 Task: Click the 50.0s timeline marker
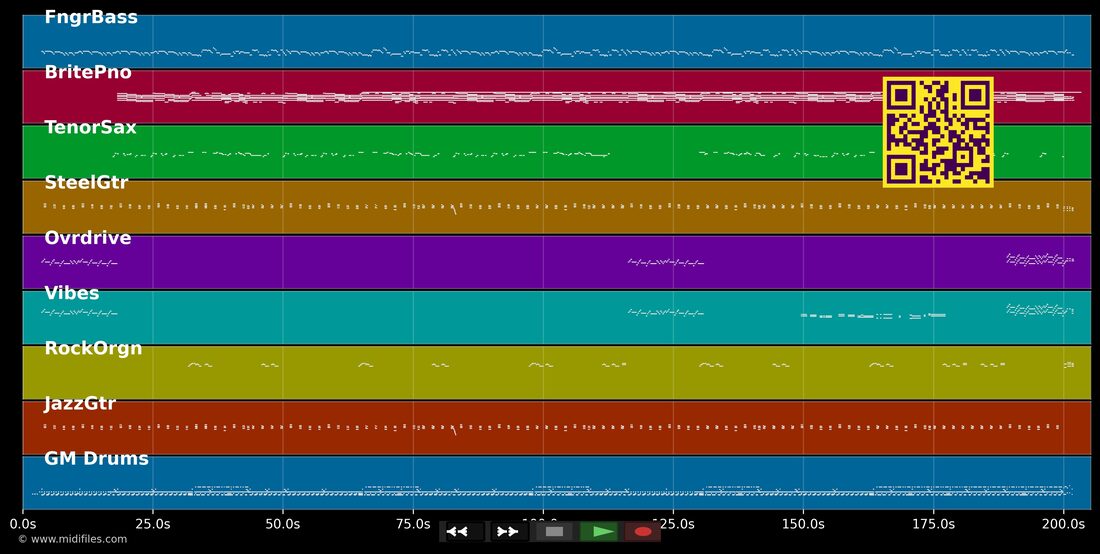(x=283, y=524)
